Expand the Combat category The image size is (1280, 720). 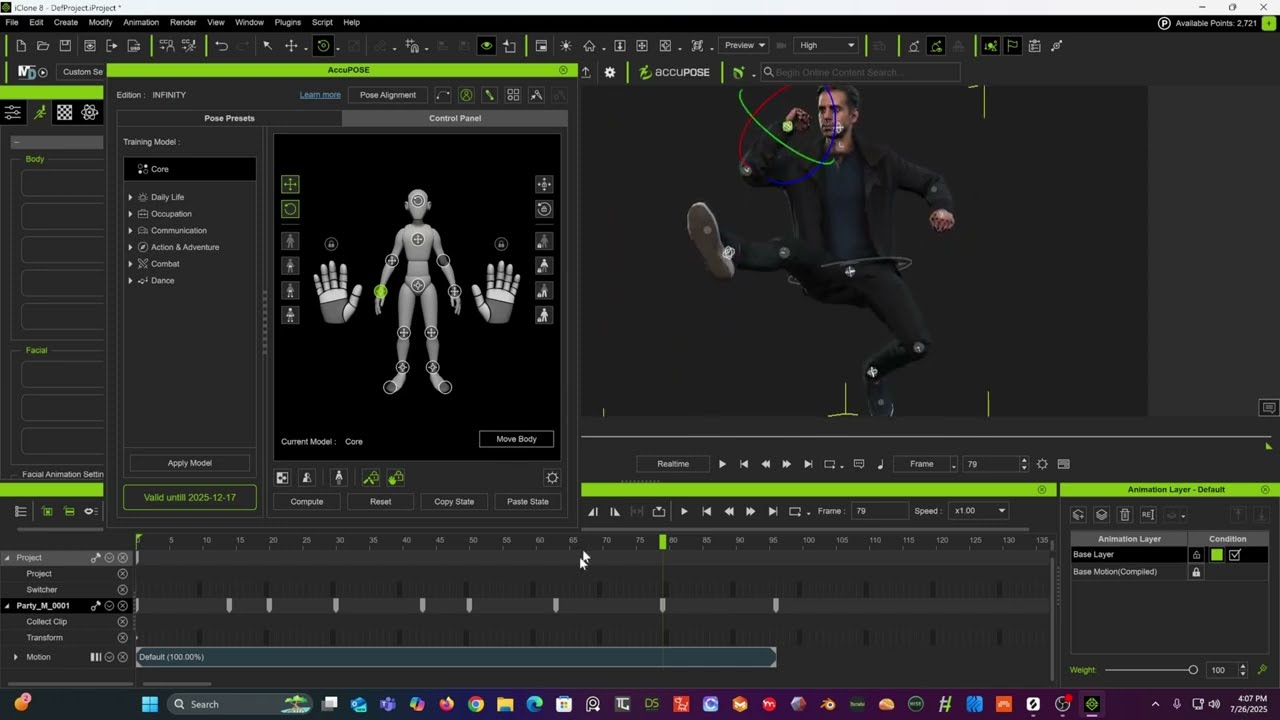130,264
